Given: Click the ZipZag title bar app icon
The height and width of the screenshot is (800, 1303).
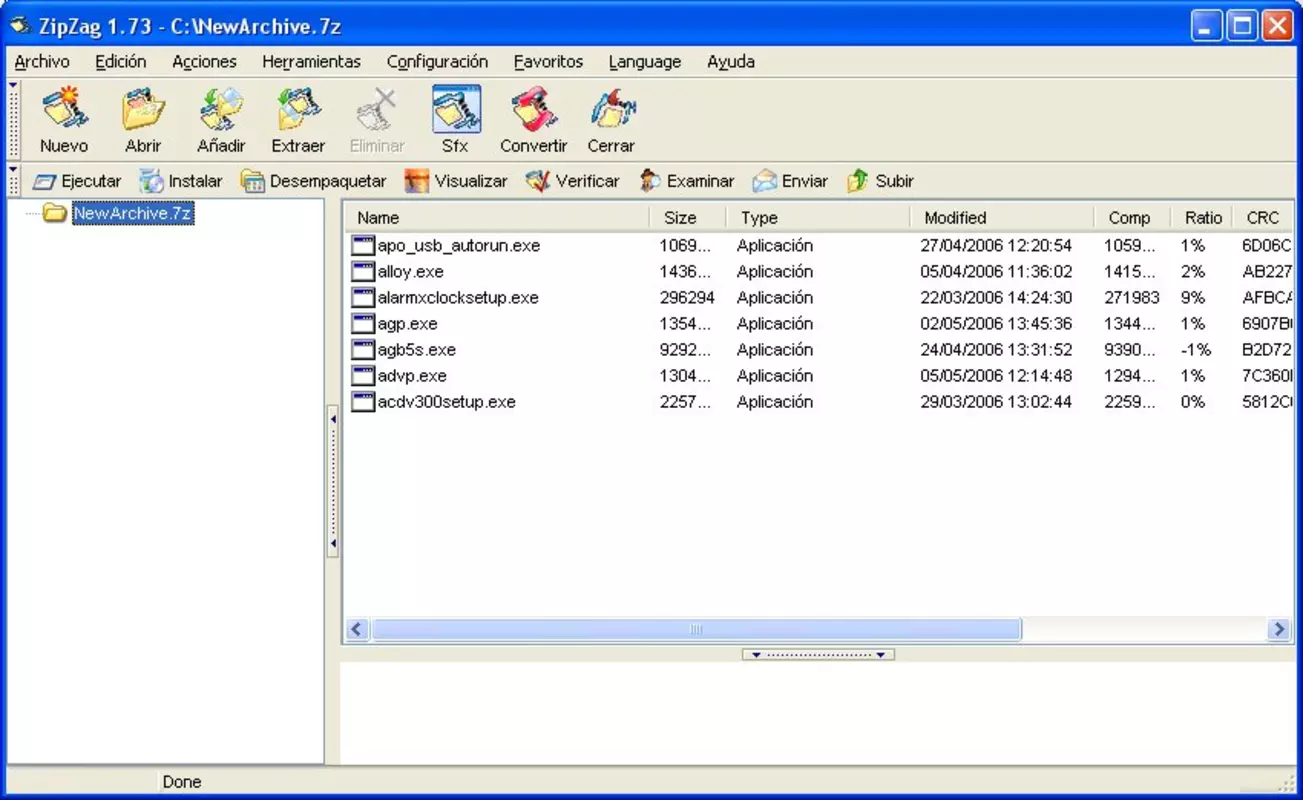Looking at the screenshot, I should tap(19, 26).
